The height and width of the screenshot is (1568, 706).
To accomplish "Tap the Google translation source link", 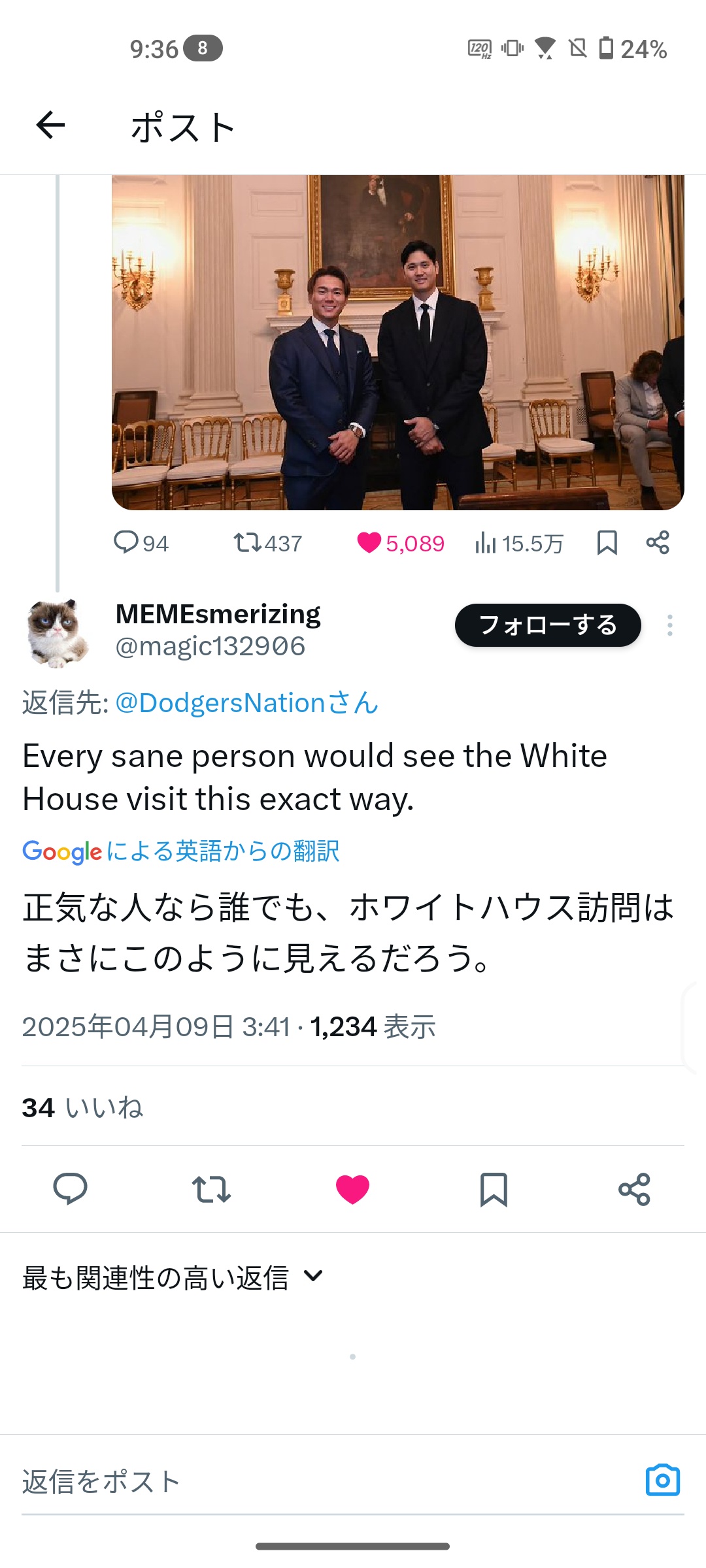I will click(181, 851).
